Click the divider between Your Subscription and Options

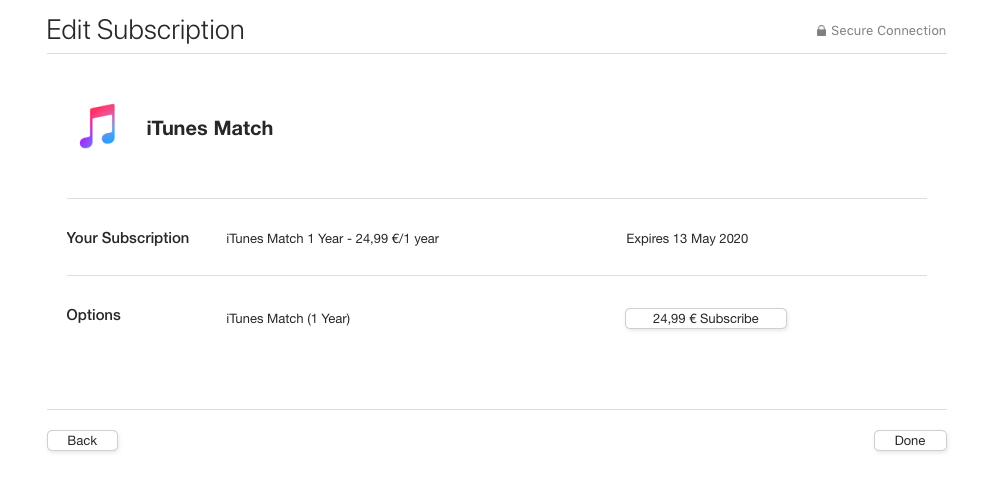[x=496, y=276]
